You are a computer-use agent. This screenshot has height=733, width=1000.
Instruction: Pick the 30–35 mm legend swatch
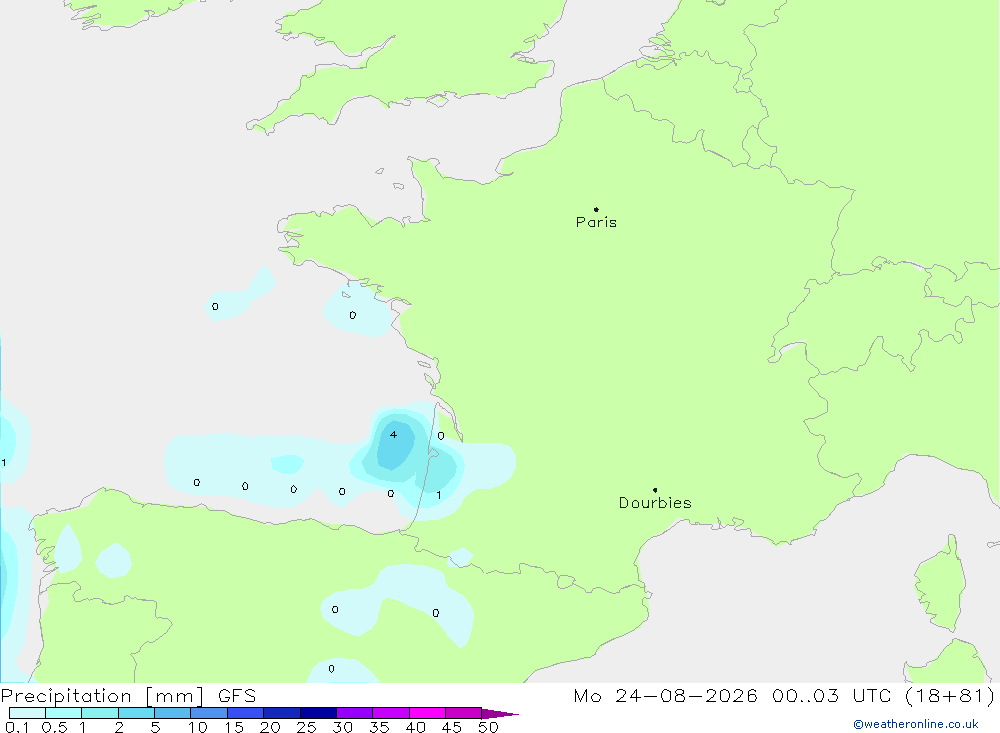tap(355, 713)
